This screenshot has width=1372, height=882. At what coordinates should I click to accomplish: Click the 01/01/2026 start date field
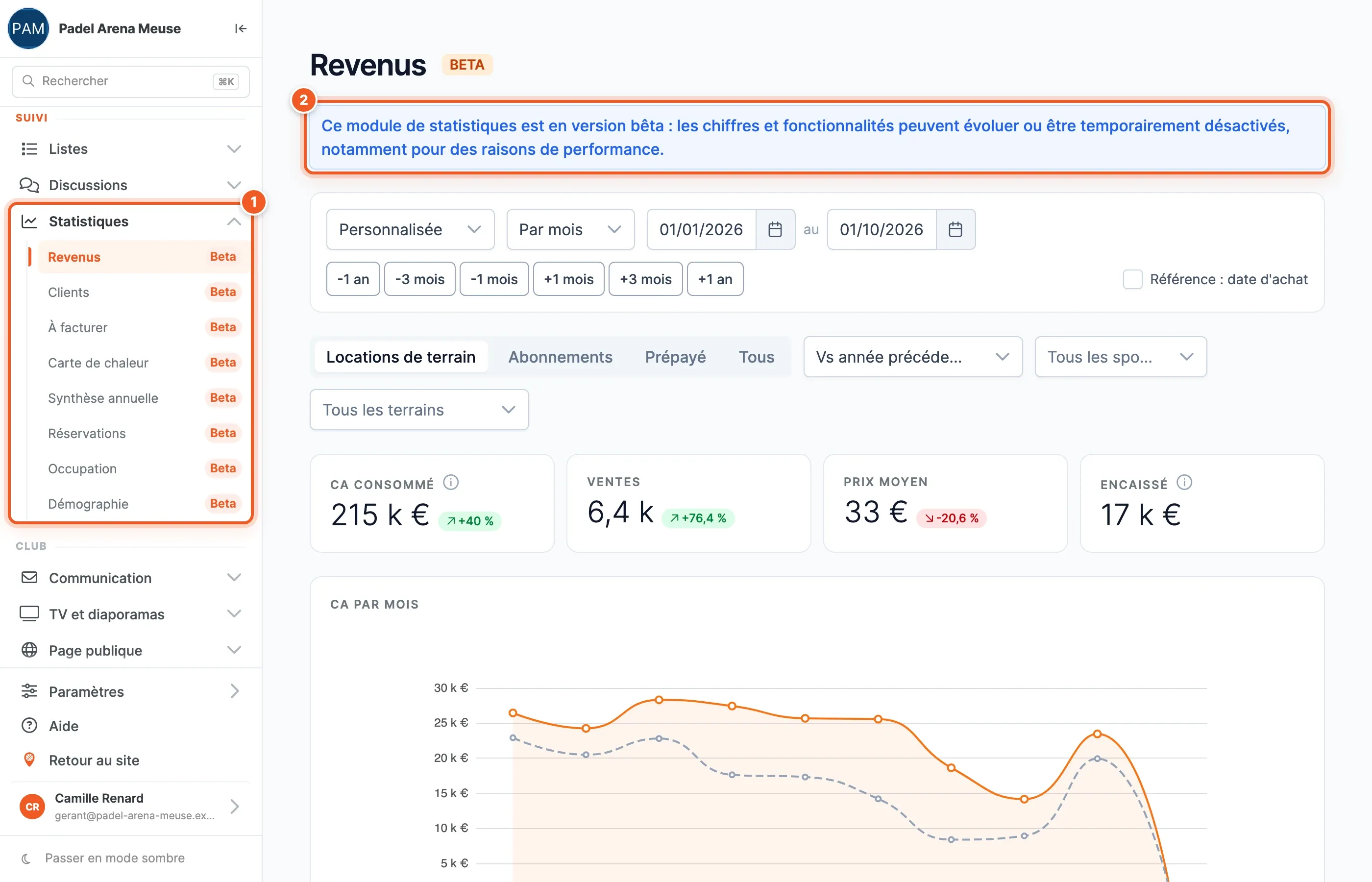coord(701,230)
